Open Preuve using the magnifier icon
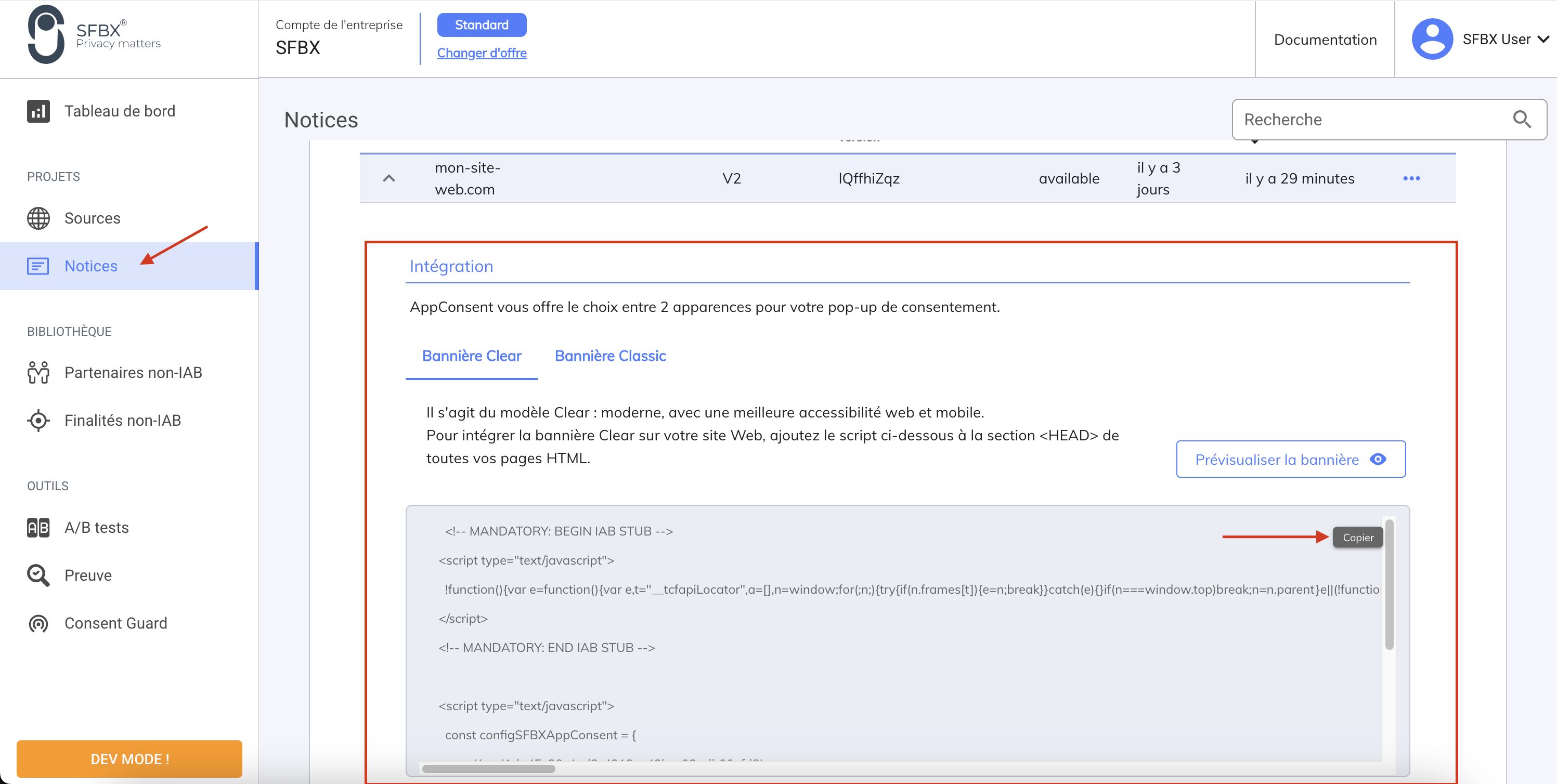 (38, 575)
